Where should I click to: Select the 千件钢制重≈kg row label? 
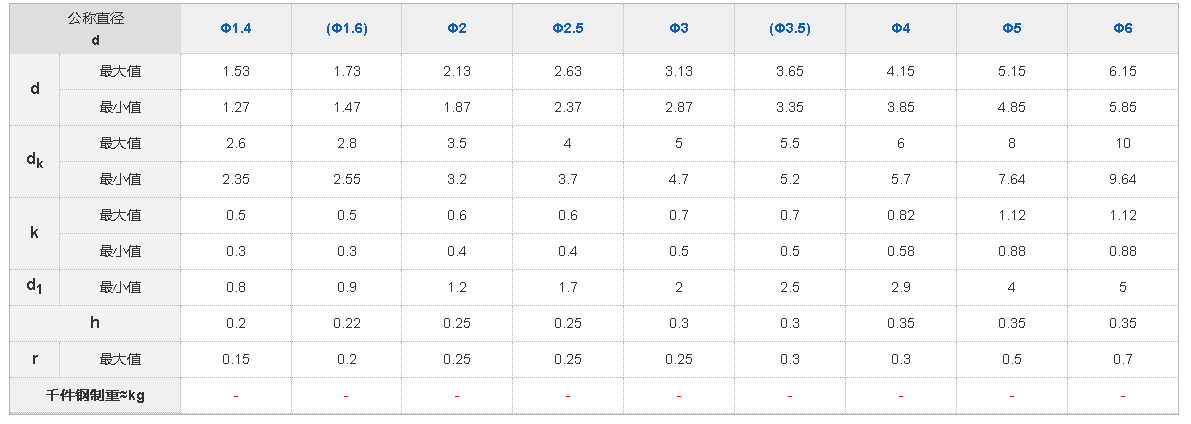point(96,395)
